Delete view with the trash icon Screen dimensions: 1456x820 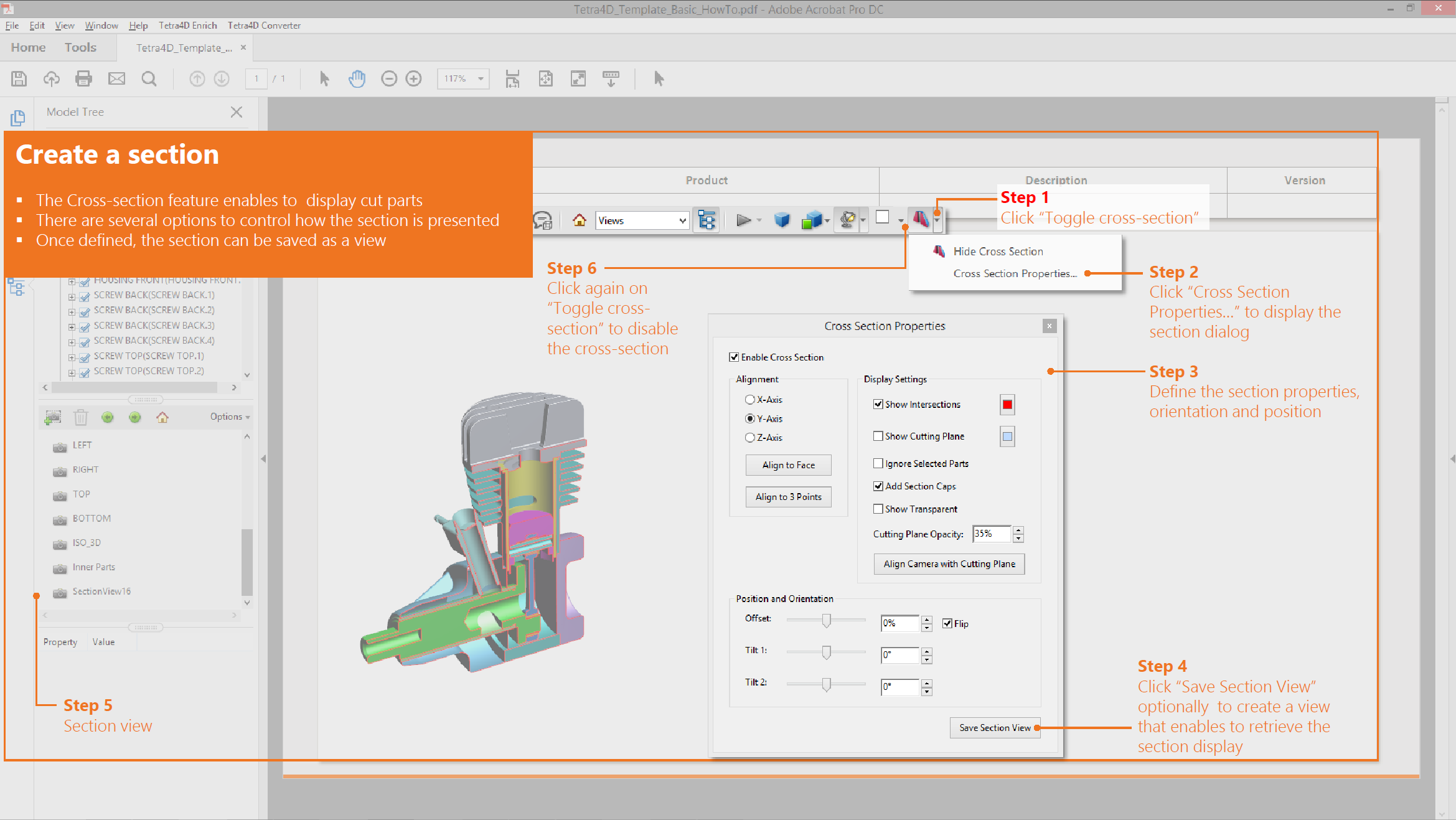click(x=81, y=417)
